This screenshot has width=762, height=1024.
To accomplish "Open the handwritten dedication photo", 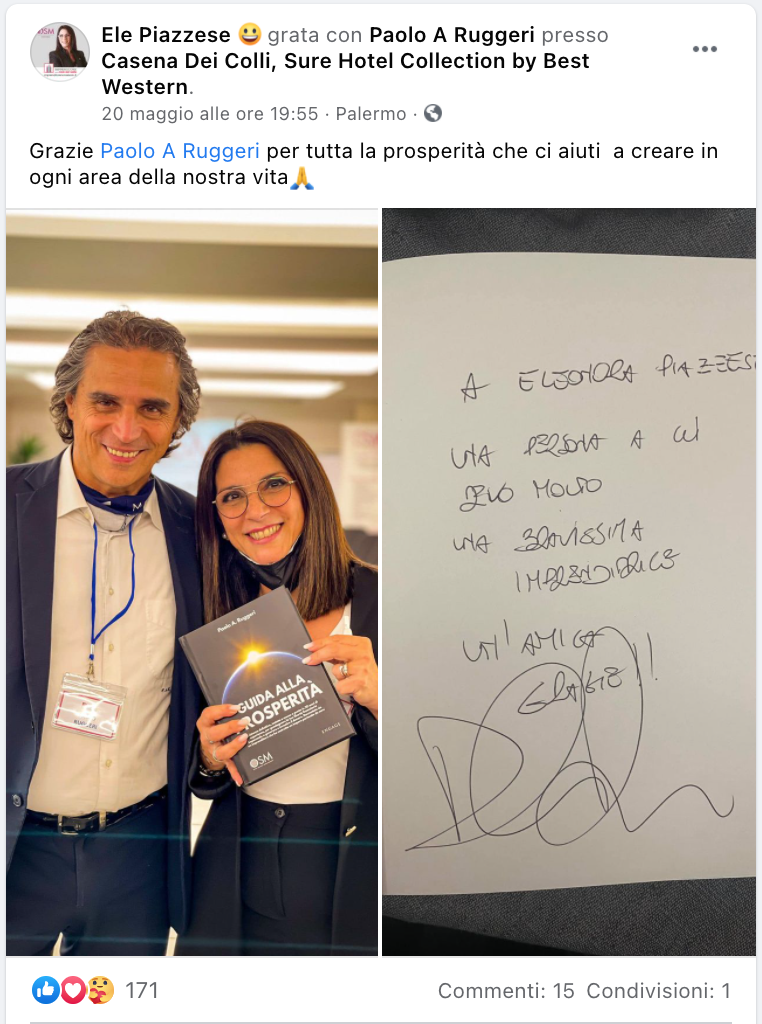I will (569, 582).
